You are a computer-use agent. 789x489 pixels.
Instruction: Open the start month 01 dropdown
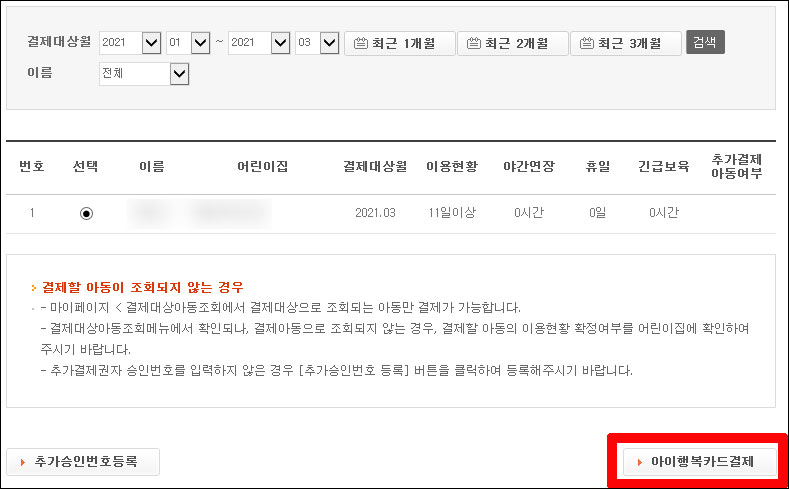tap(188, 43)
